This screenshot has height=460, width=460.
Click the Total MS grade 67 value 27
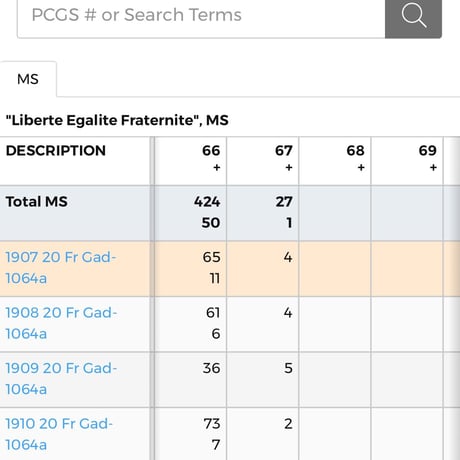284,202
